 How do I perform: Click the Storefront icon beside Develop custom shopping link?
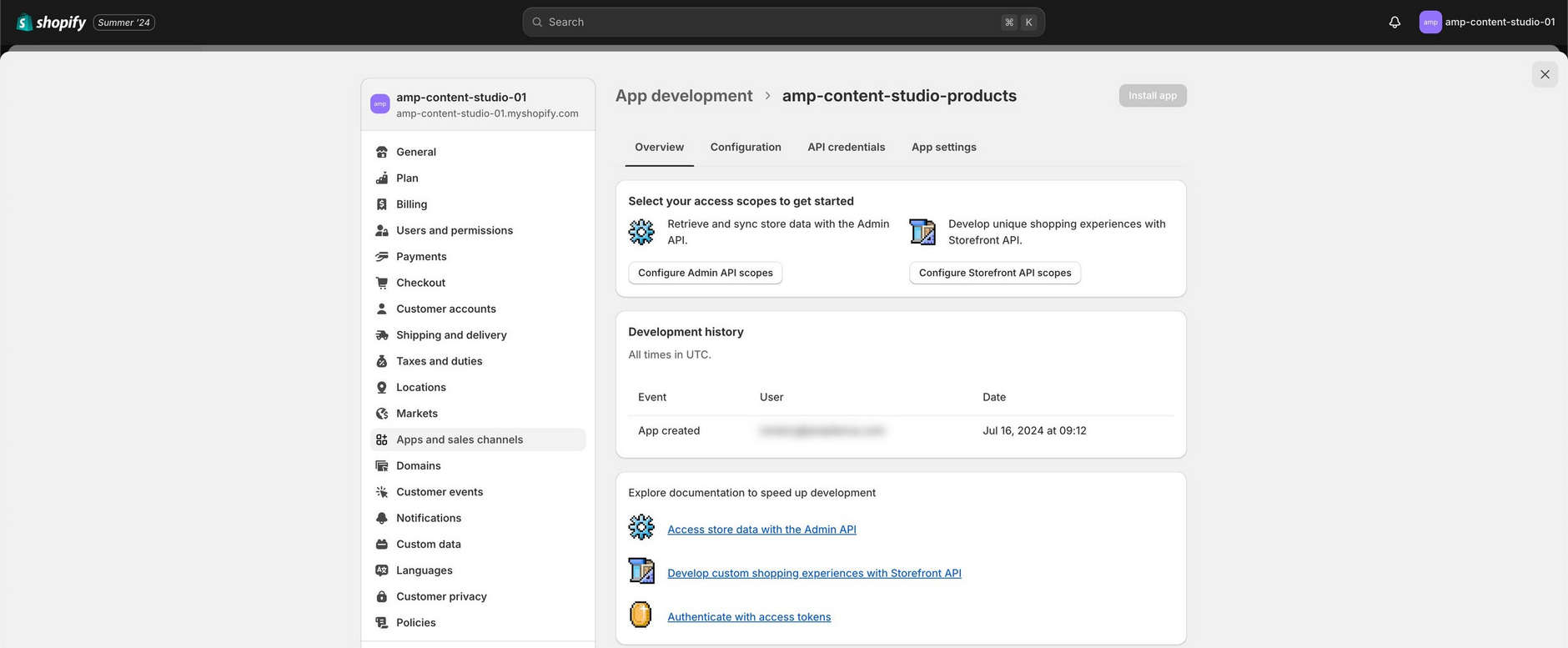coord(641,571)
